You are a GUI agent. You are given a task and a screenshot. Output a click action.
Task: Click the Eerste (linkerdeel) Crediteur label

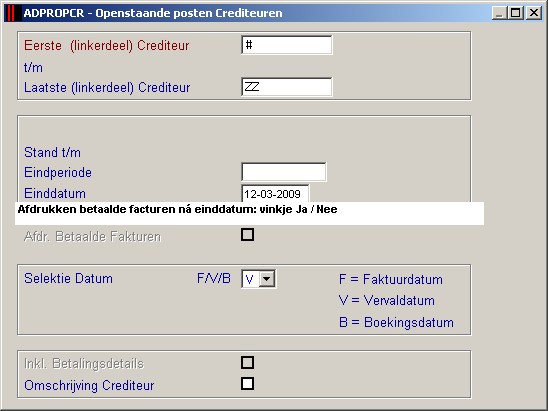pos(107,45)
